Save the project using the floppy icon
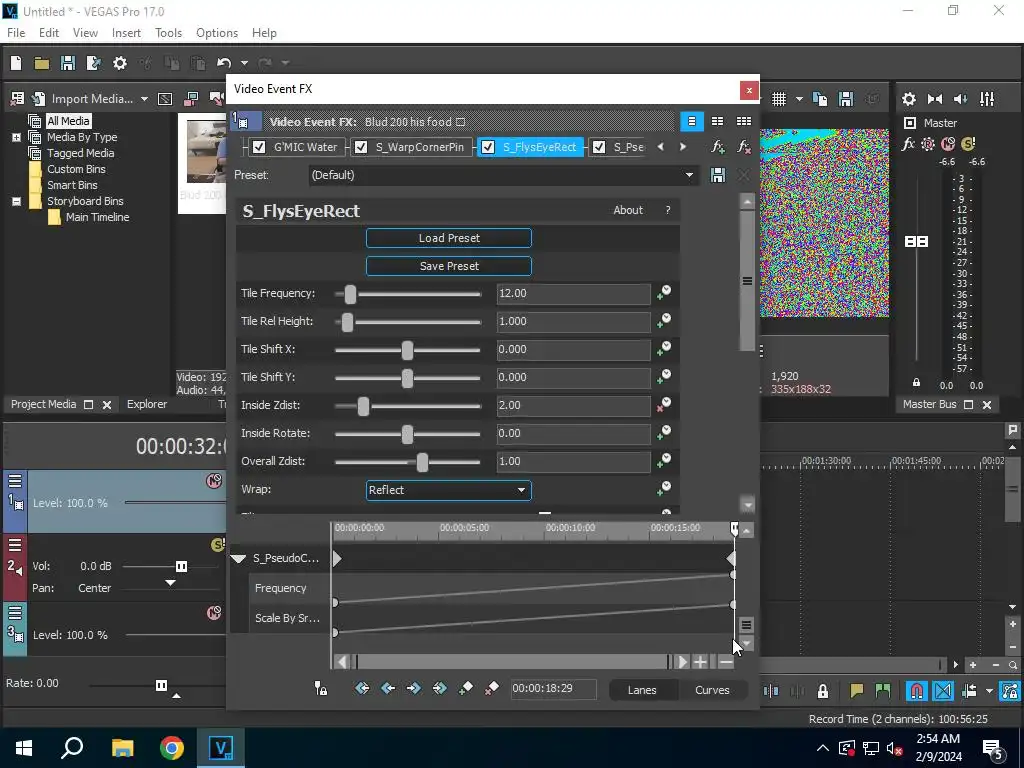1024x768 pixels. pos(68,63)
